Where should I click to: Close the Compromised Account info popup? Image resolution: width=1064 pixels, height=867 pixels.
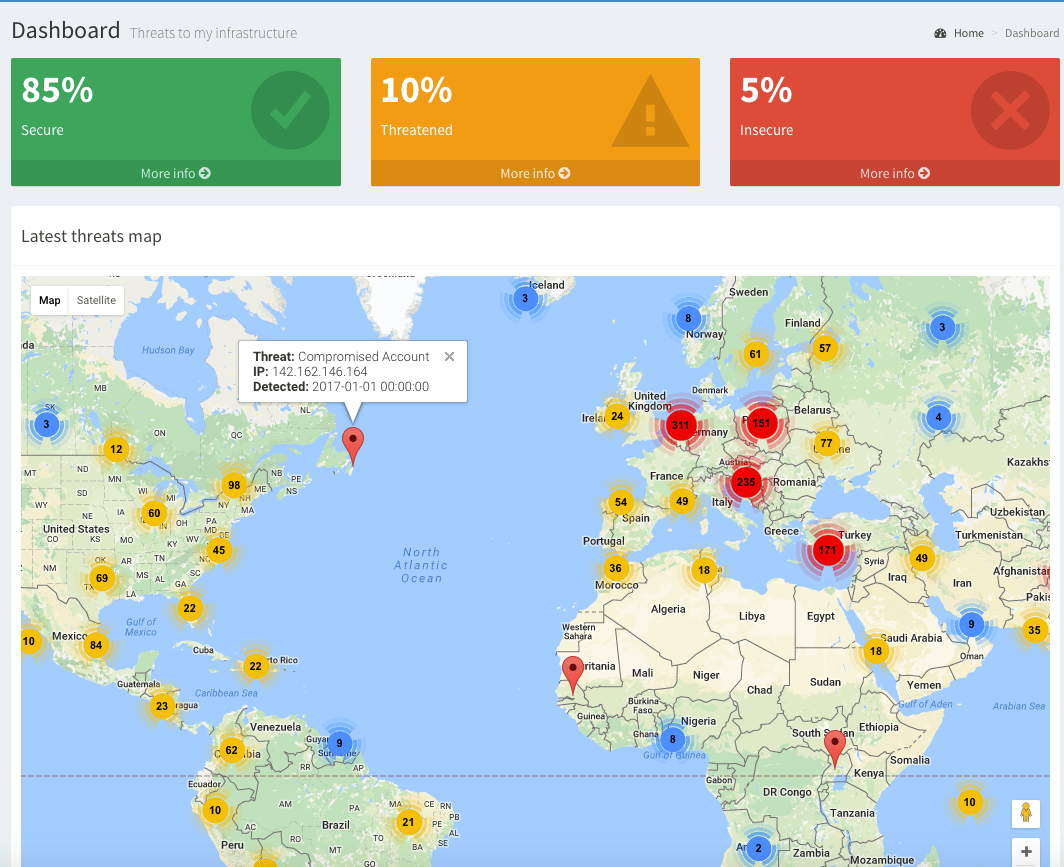(449, 357)
